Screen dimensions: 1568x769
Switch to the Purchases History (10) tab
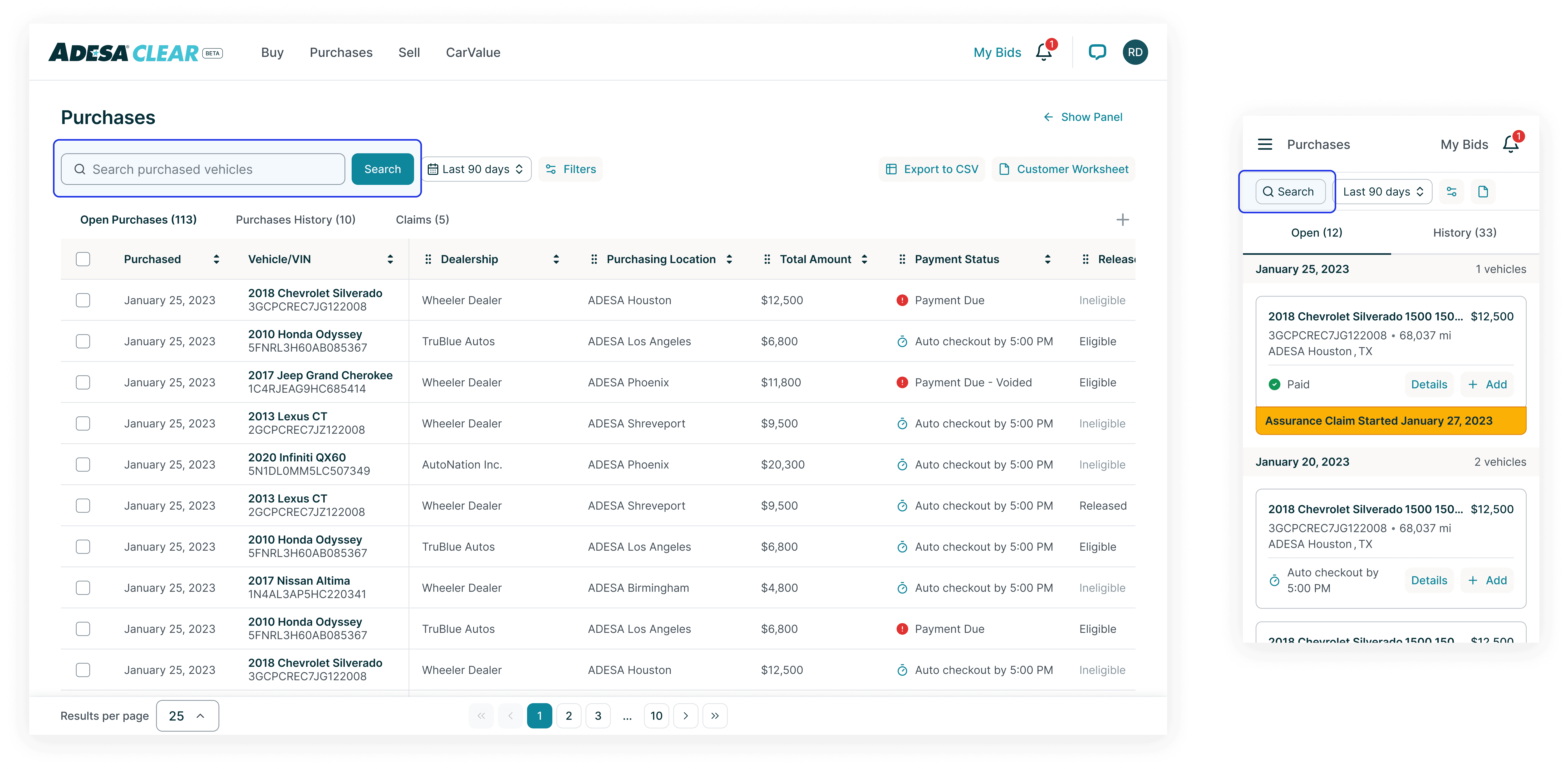(295, 220)
